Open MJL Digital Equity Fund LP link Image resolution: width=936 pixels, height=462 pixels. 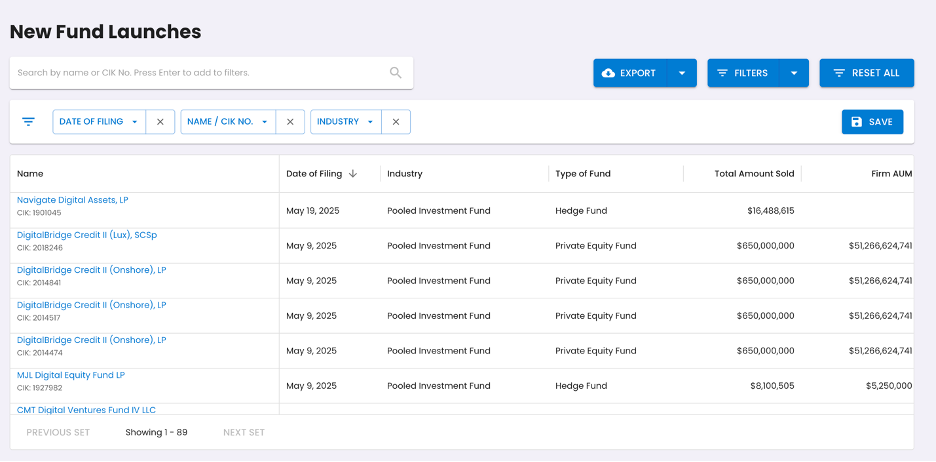click(x=70, y=375)
